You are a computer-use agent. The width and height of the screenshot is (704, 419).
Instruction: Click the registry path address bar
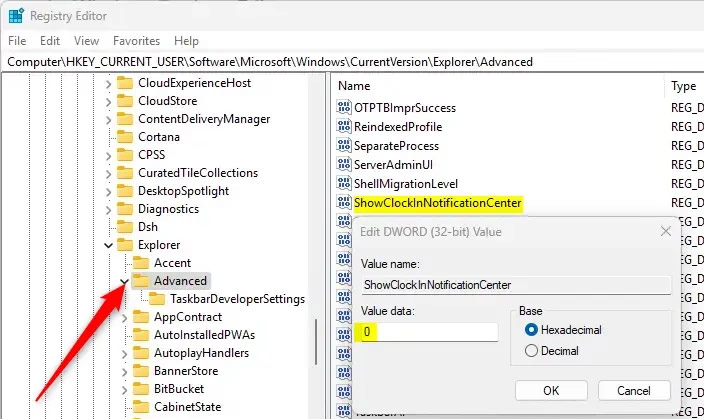[x=352, y=62]
